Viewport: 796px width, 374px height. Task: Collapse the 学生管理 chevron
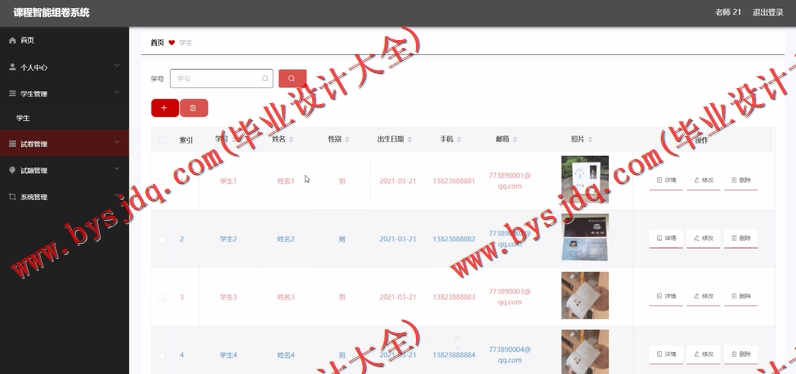(117, 92)
